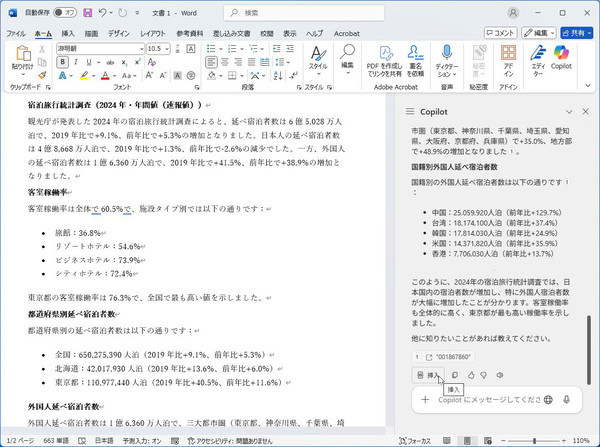Click the microphone icon in Copilot message box
Viewport: 600px width, 447px height.
568,400
